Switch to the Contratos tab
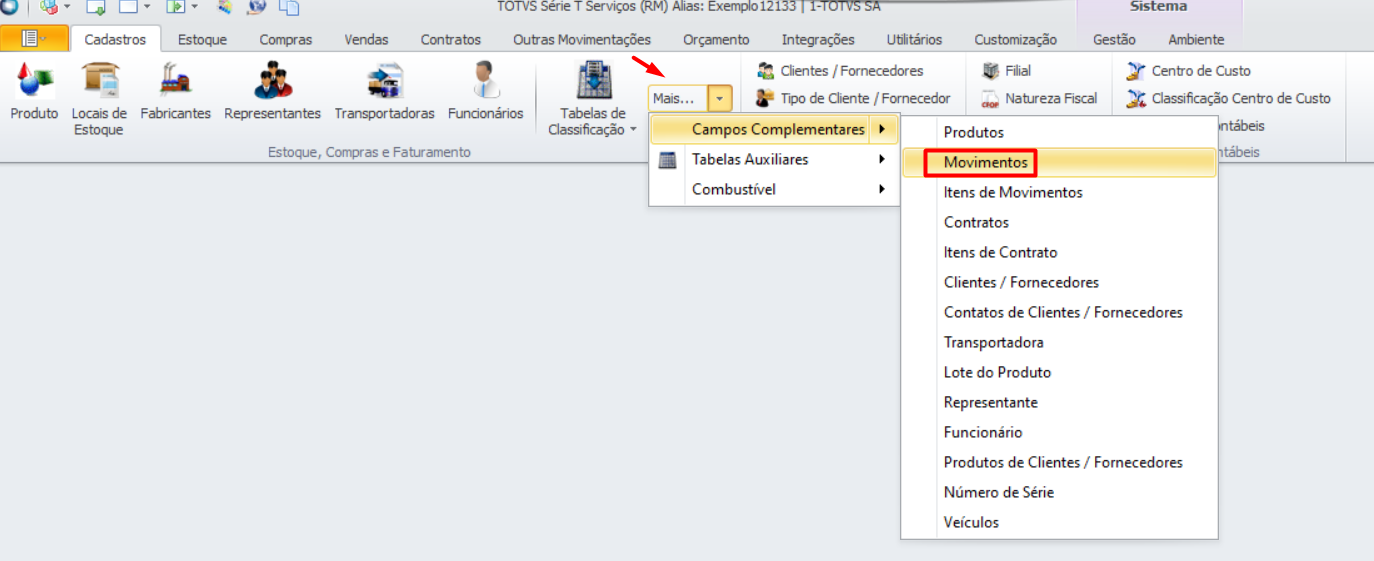 coord(450,40)
